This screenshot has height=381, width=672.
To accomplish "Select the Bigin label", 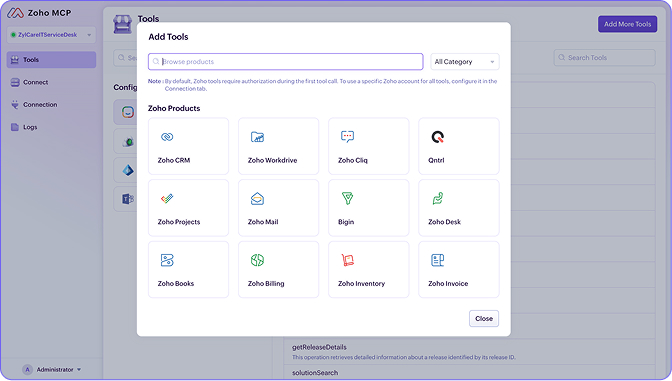I will click(x=346, y=222).
